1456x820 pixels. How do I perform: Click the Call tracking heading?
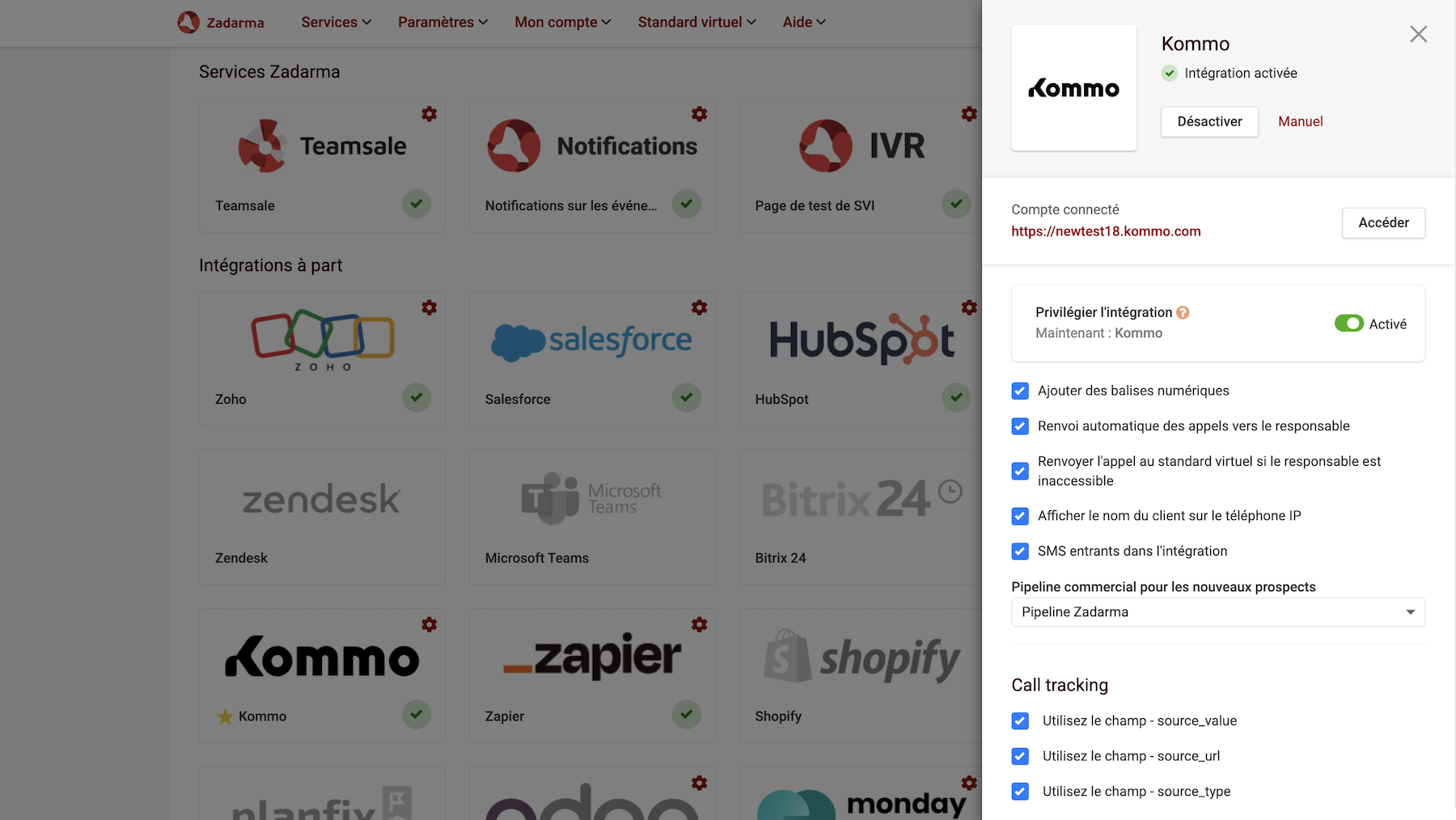click(x=1060, y=685)
